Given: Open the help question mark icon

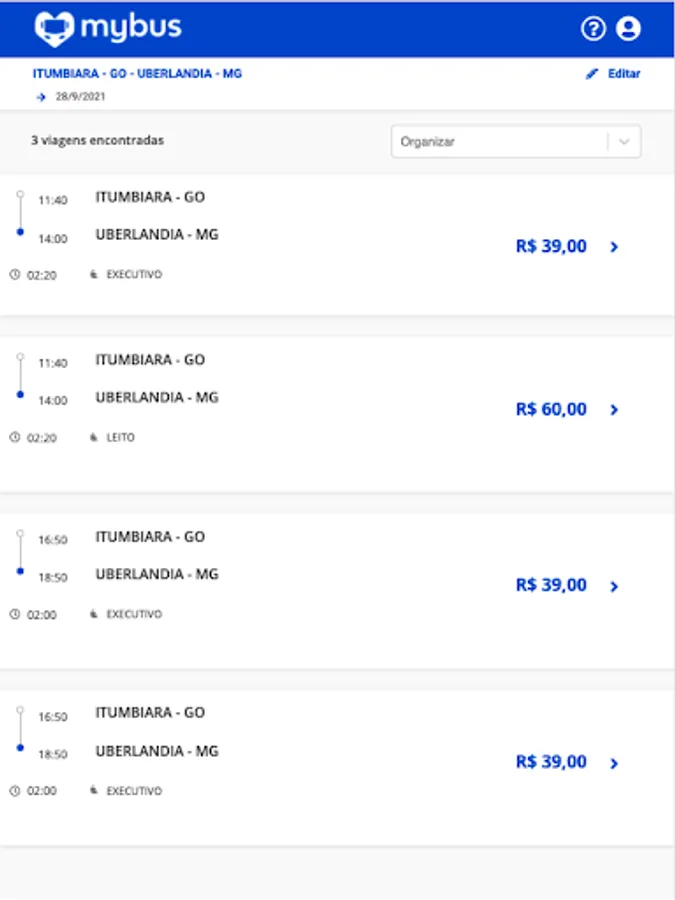Looking at the screenshot, I should pos(593,29).
